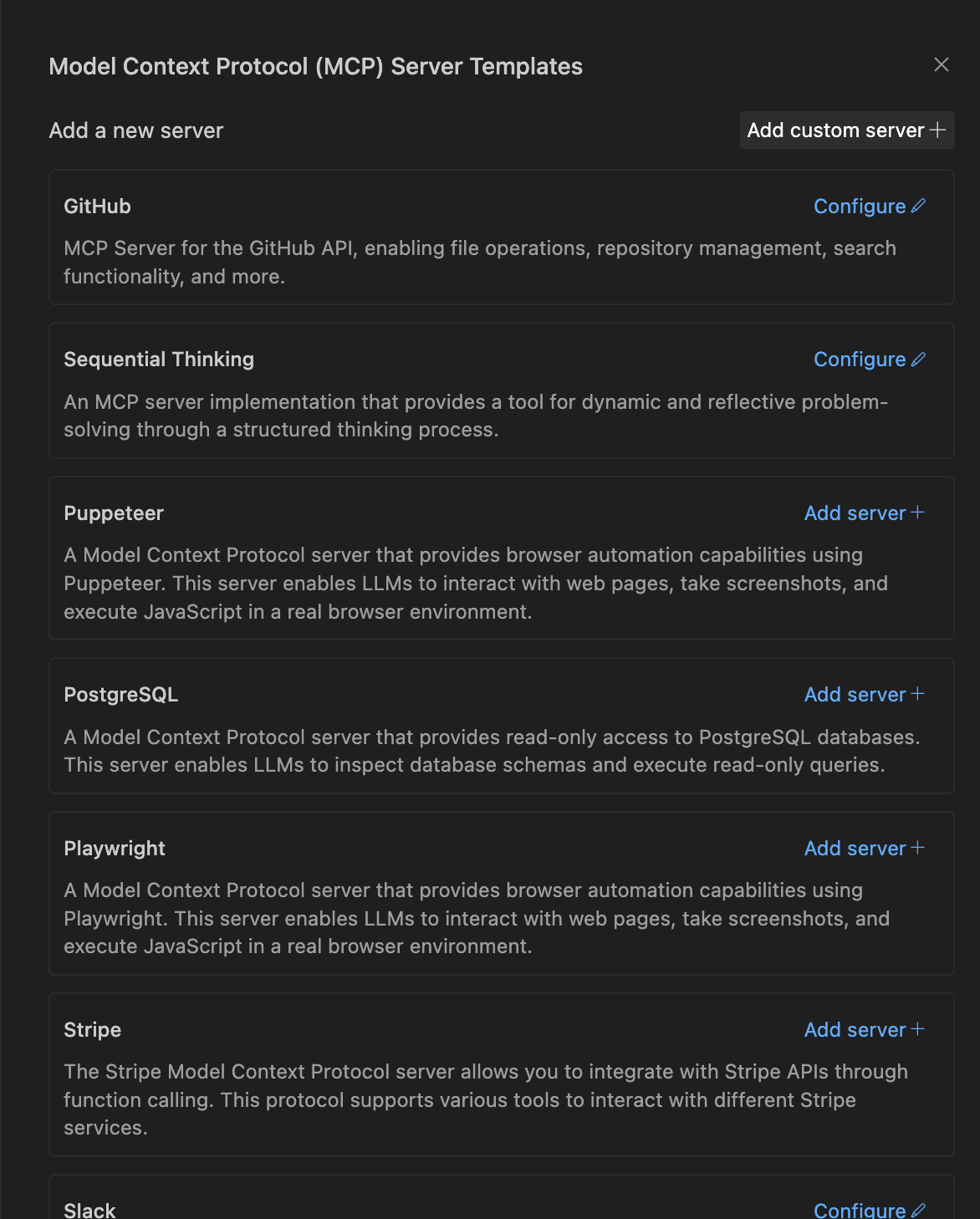Add the Stripe server
Viewport: 980px width, 1219px height.
coord(855,1030)
